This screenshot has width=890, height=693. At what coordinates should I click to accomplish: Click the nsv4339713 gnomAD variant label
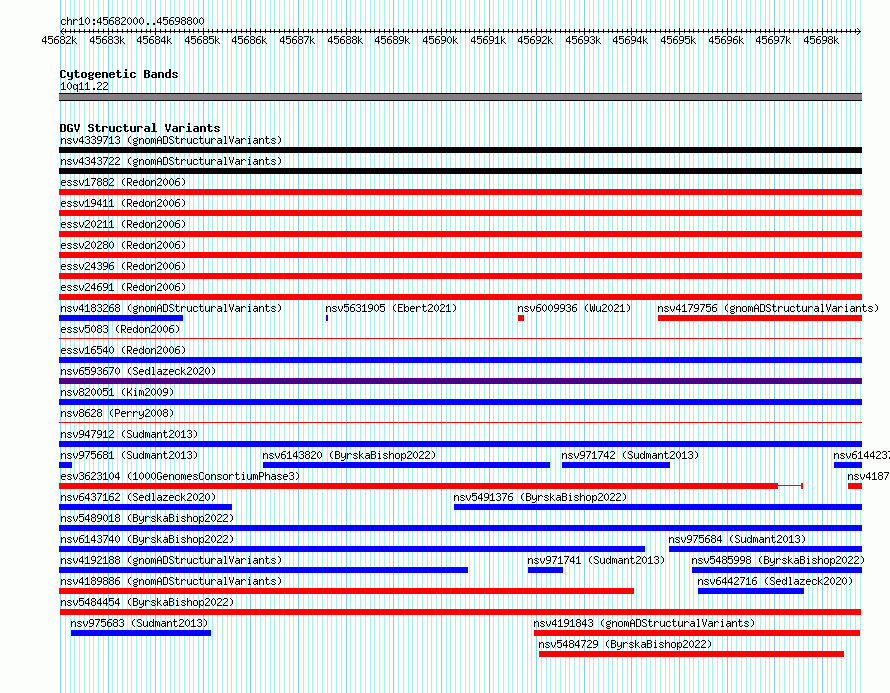point(171,140)
